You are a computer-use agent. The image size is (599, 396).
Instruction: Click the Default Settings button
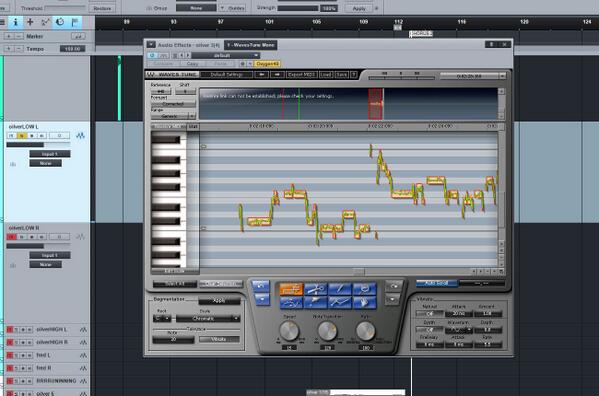[227, 74]
